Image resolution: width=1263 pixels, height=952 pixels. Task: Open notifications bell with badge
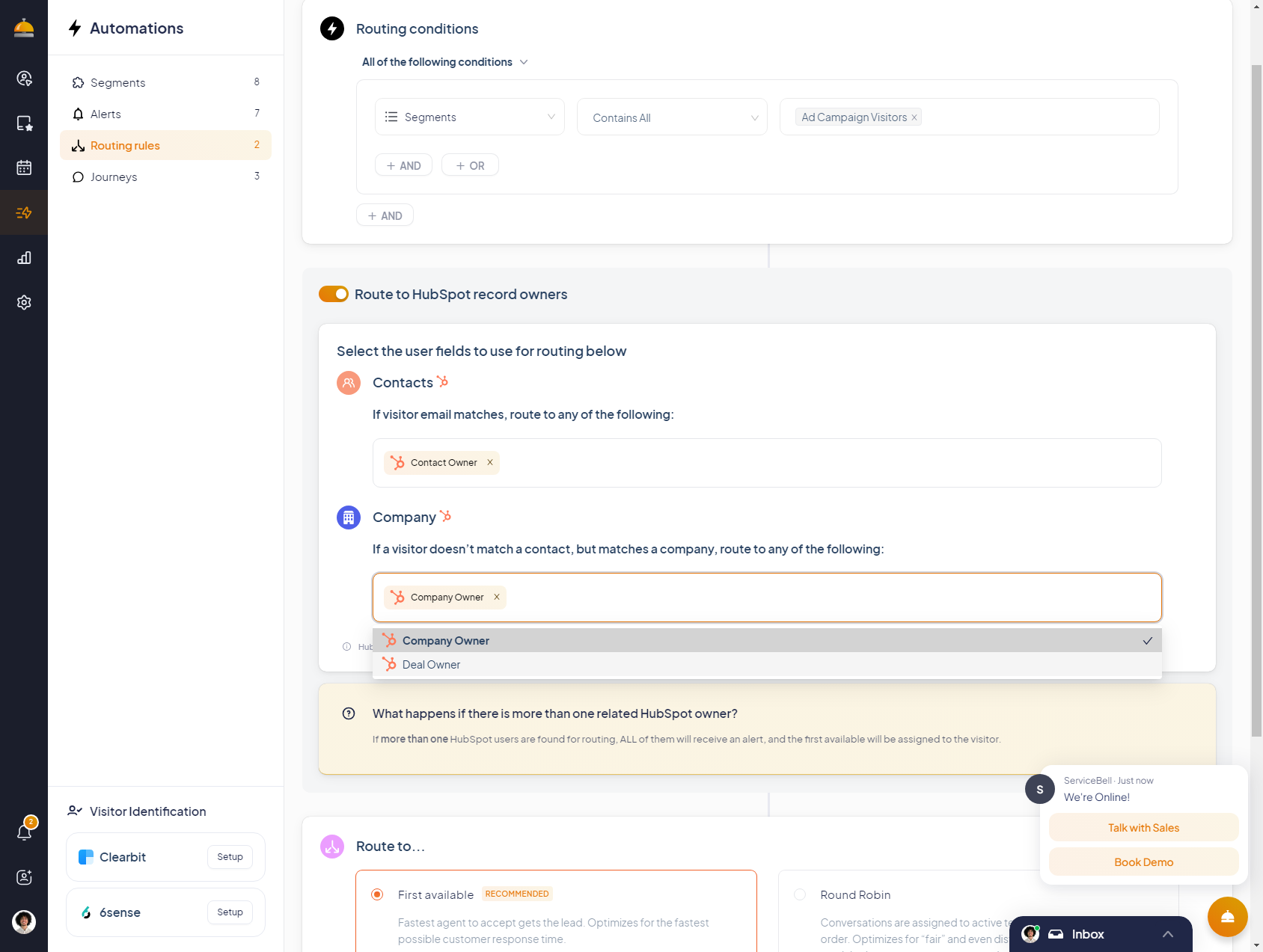(25, 831)
